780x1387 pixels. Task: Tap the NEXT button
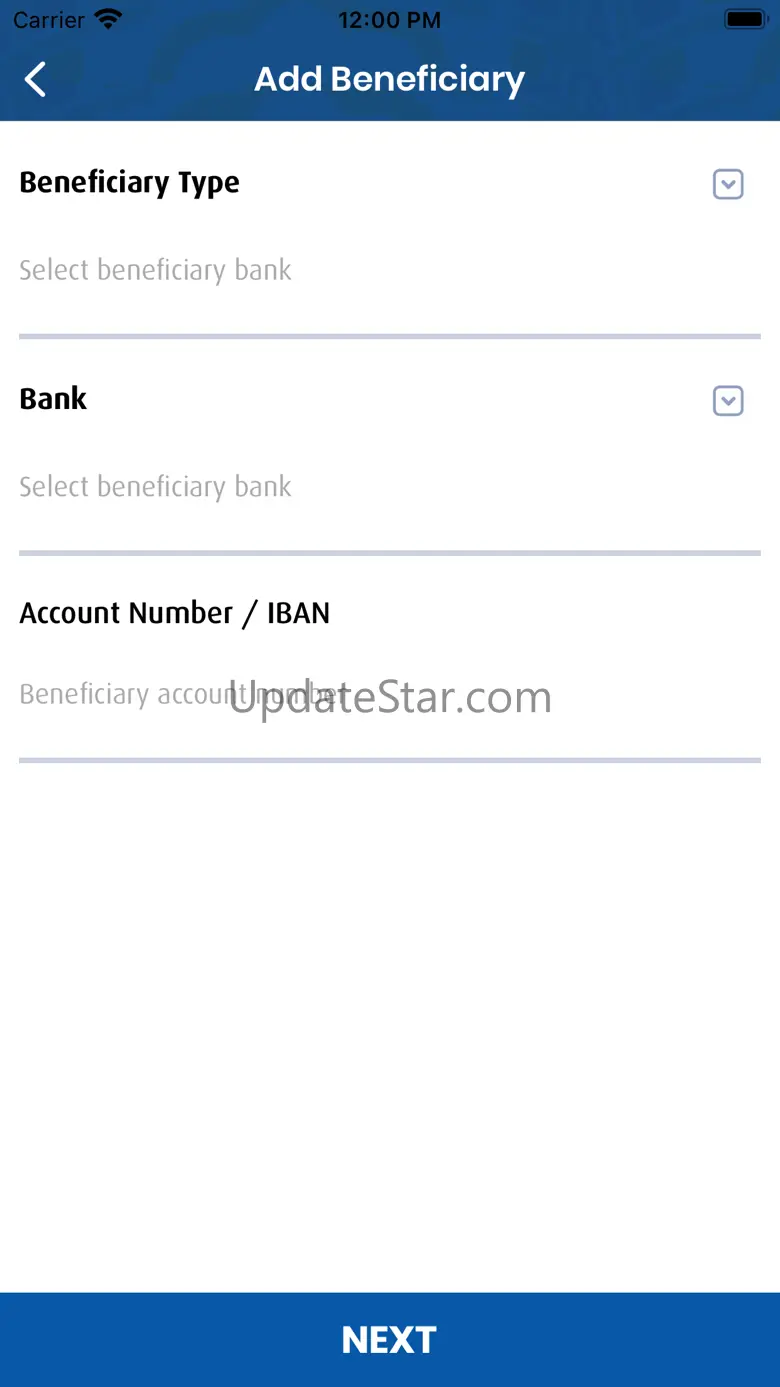(x=390, y=1339)
